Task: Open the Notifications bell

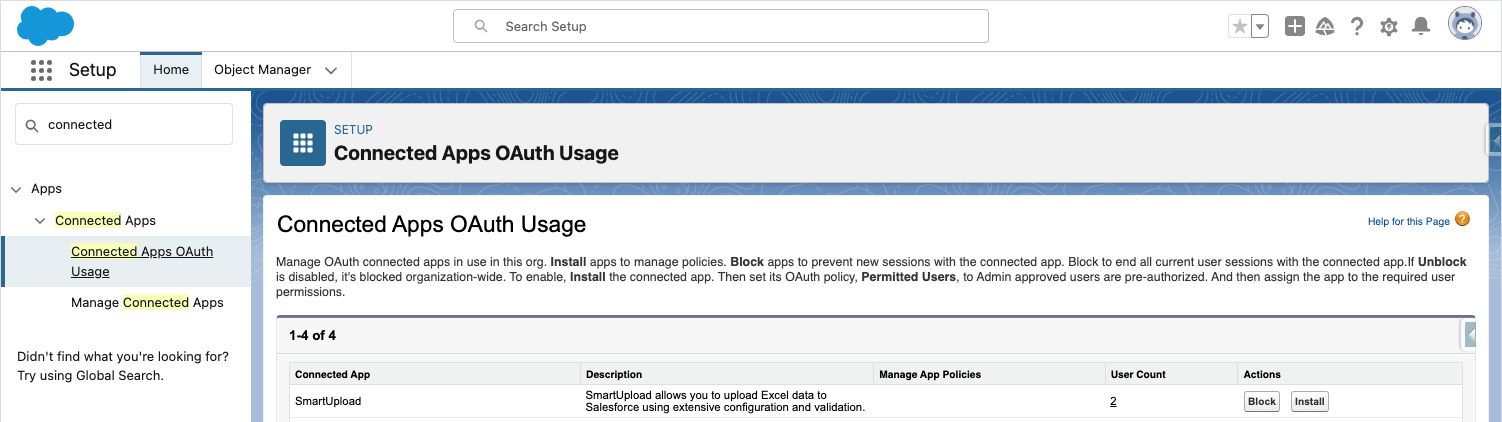Action: click(1420, 27)
